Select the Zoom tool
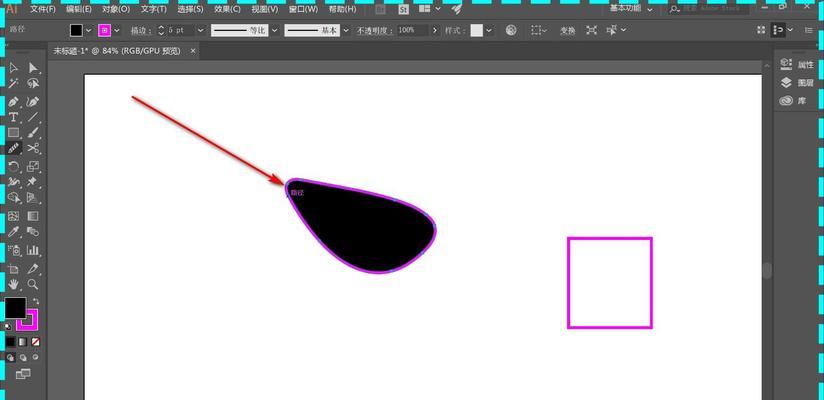Viewport: 824px width, 400px height. coord(33,284)
